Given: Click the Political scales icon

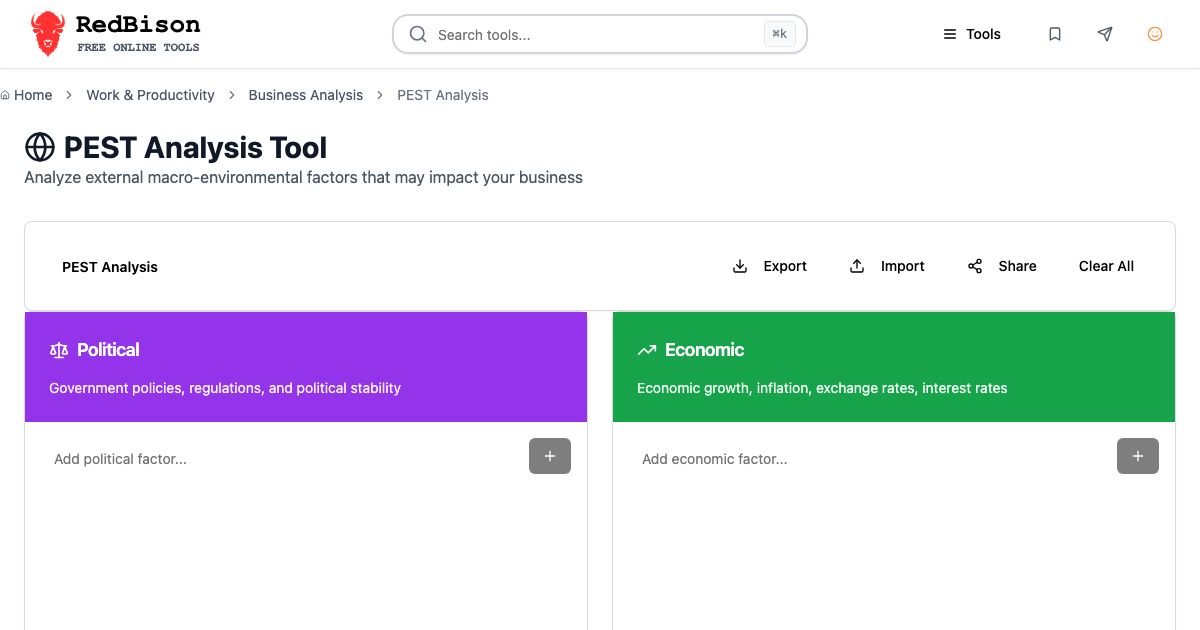Looking at the screenshot, I should pos(59,350).
